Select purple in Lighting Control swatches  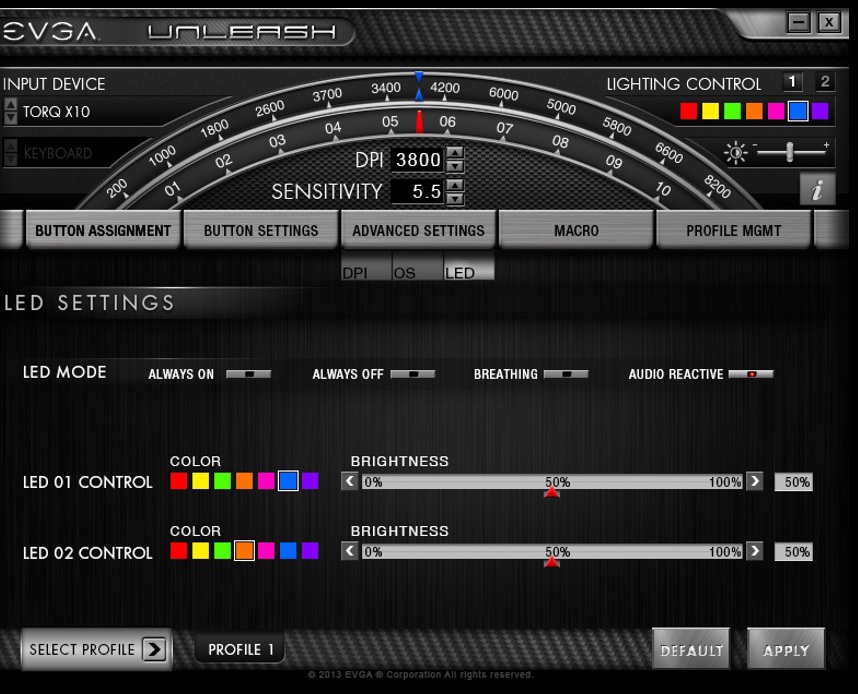point(820,111)
